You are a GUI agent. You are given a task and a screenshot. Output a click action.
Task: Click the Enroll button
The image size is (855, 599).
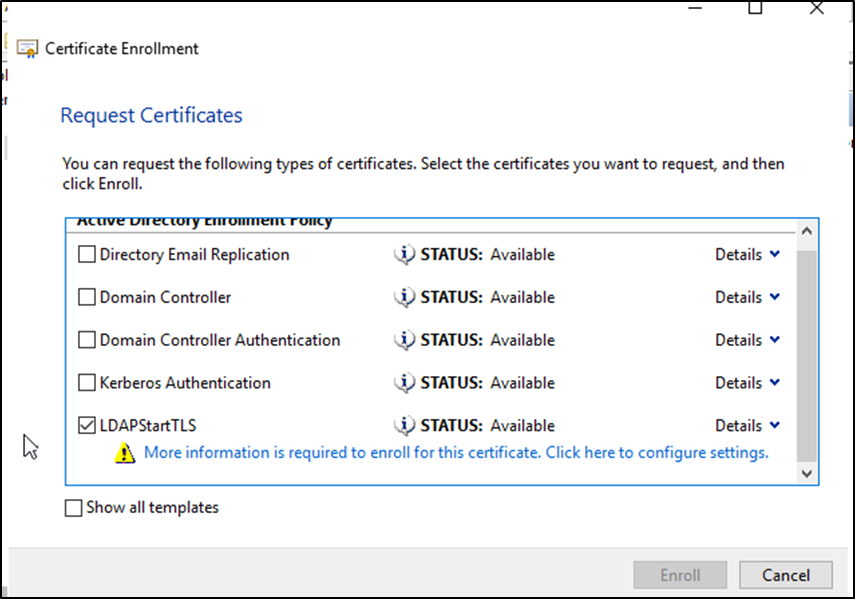point(680,575)
